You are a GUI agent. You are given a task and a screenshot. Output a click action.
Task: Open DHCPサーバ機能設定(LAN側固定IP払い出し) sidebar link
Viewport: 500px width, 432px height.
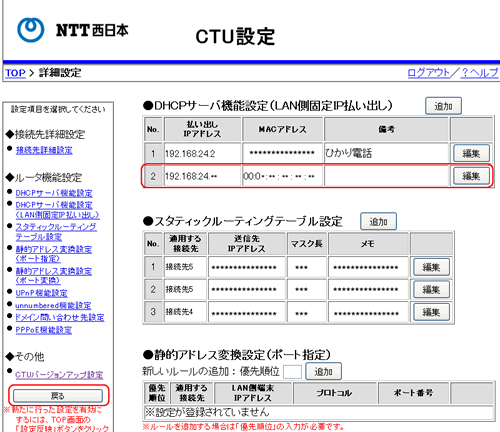point(57,210)
